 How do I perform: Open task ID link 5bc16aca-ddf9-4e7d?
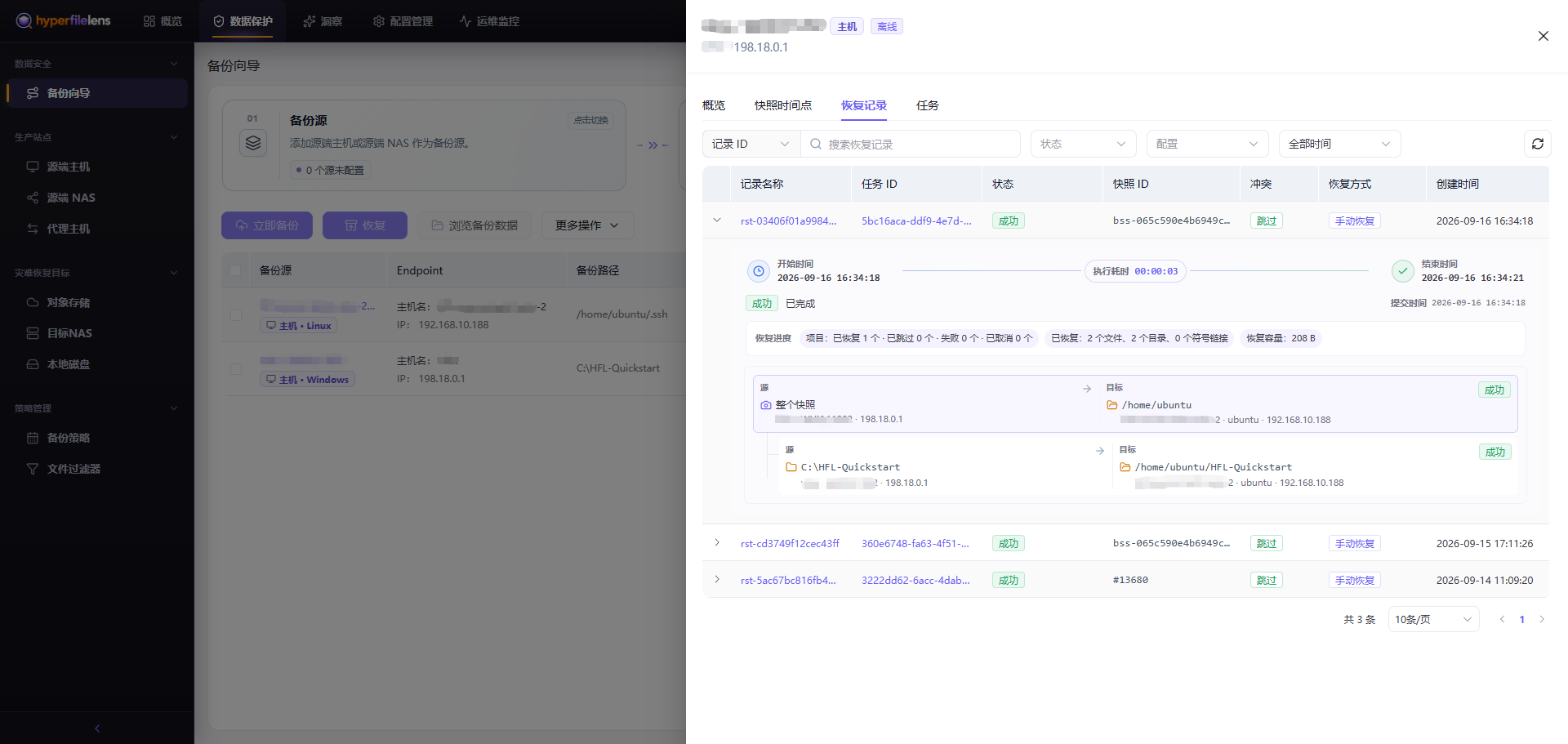coord(916,221)
